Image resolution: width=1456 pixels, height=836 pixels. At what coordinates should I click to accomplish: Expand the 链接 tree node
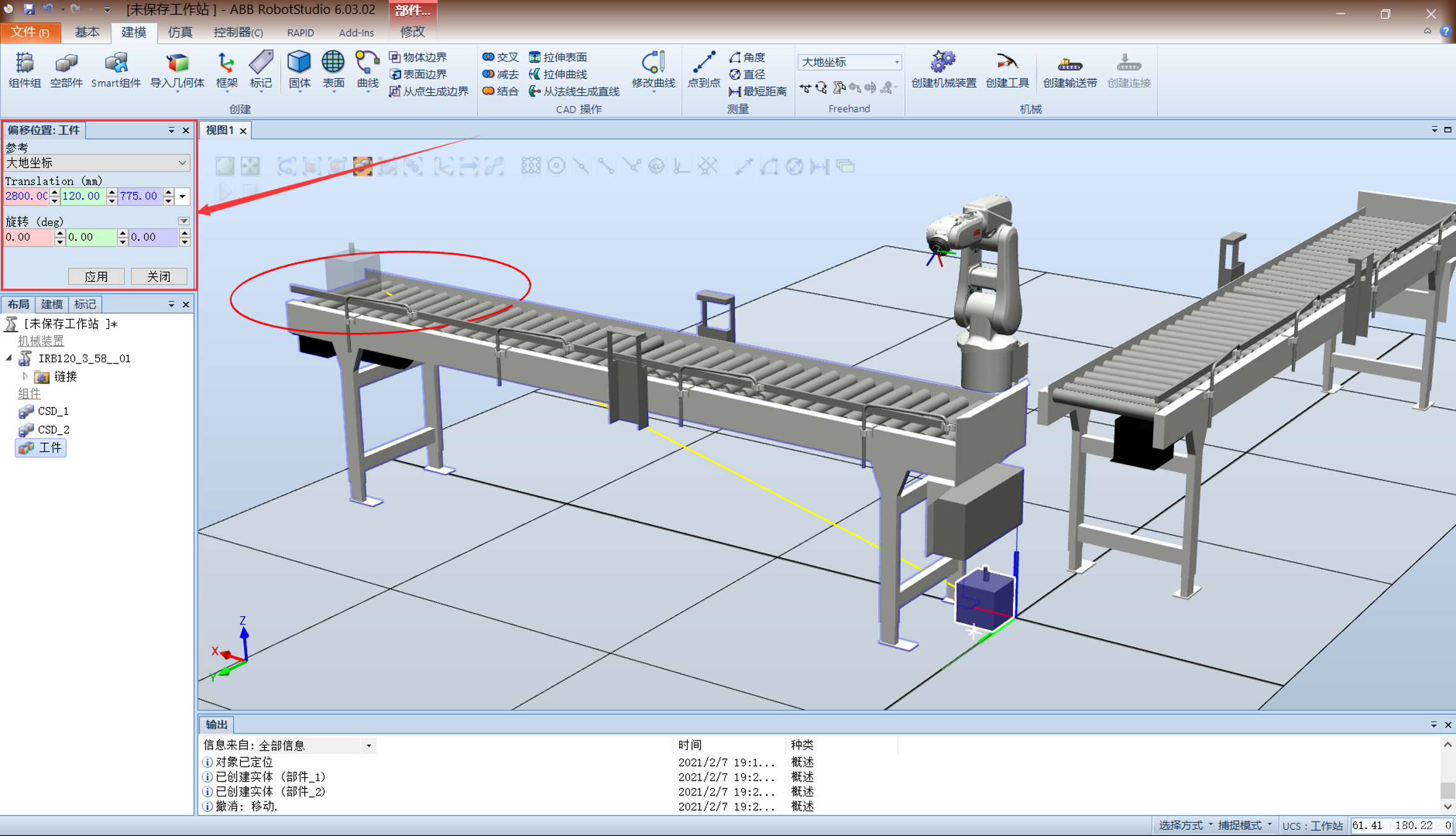coord(25,376)
